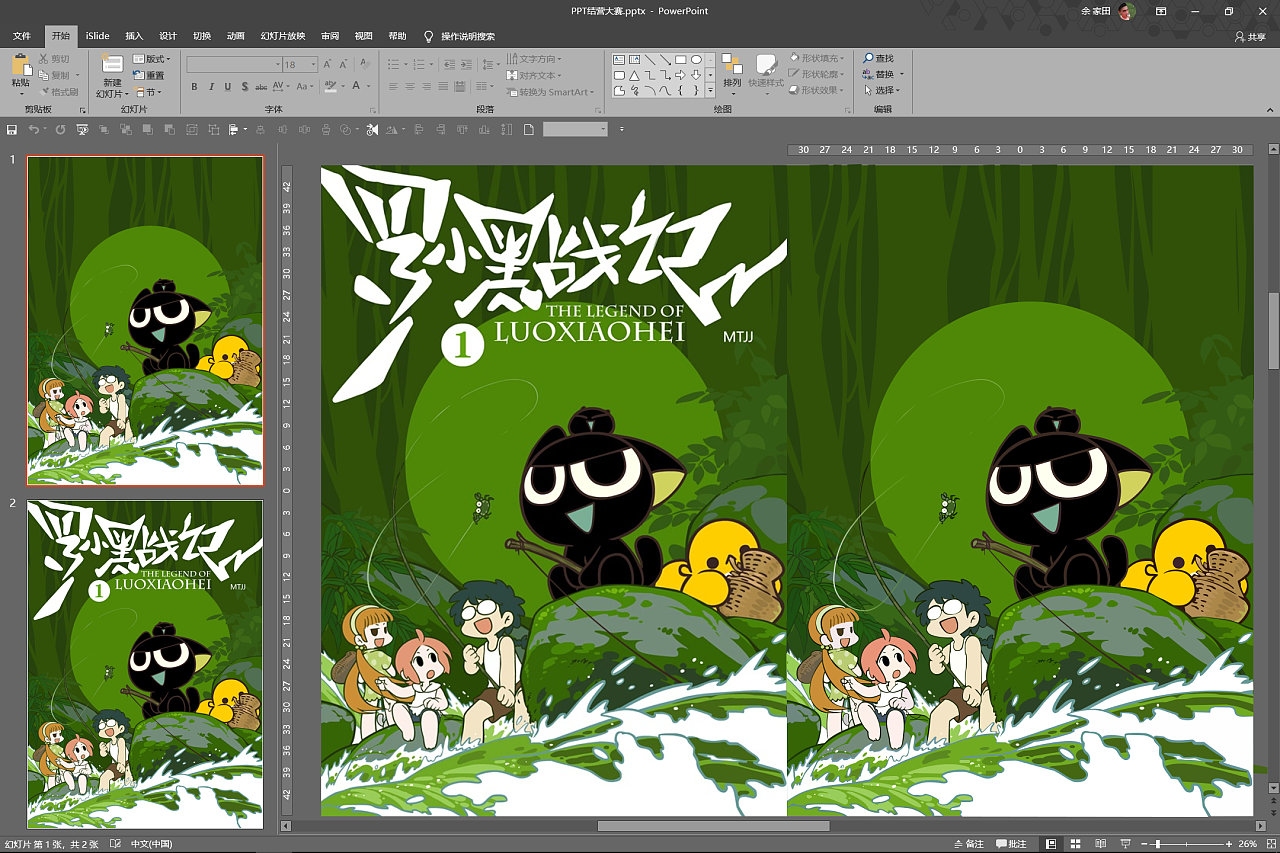
Task: Click the Share (共享) button
Action: [x=1250, y=36]
